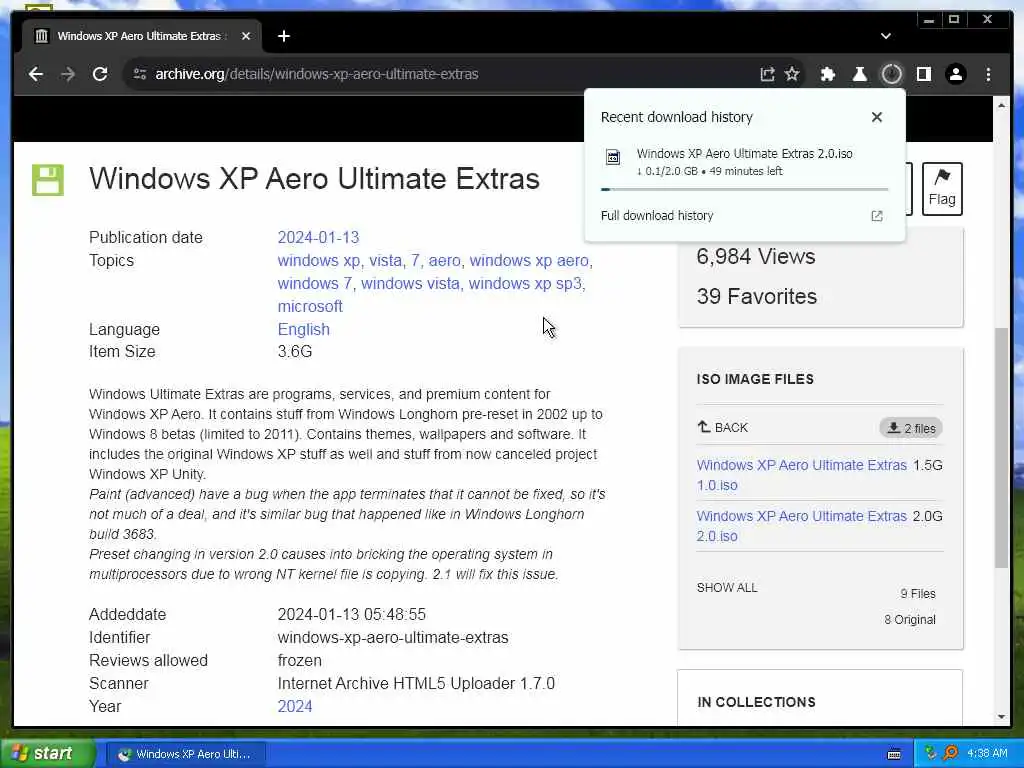
Task: Open the 'windows 7' topic link
Action: click(x=315, y=283)
